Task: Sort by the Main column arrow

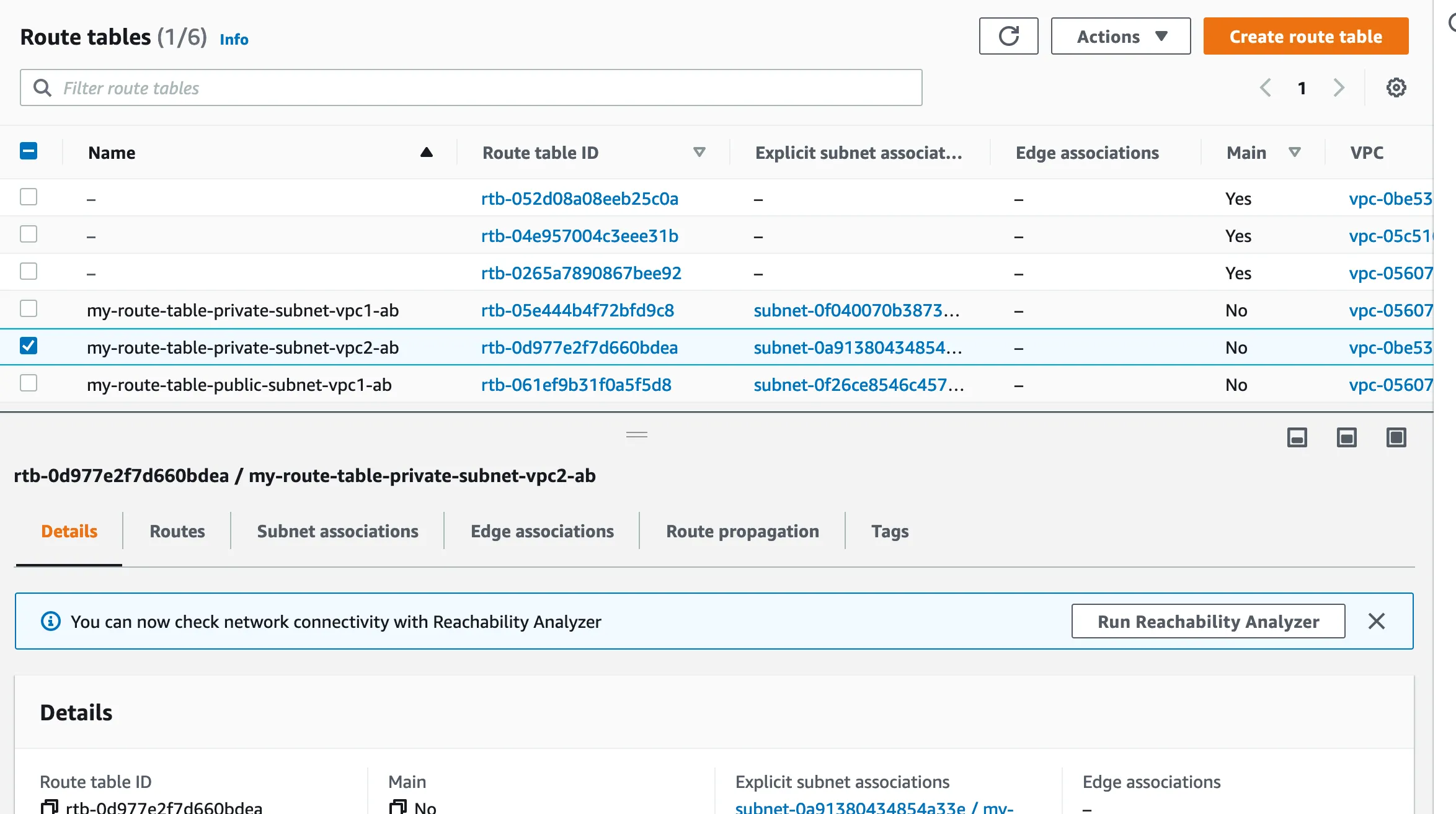Action: (1294, 153)
